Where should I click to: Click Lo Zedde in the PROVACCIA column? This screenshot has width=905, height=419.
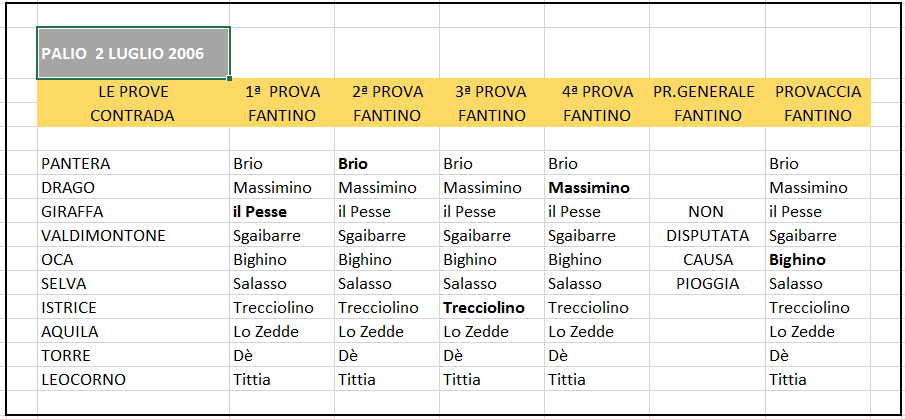point(818,332)
